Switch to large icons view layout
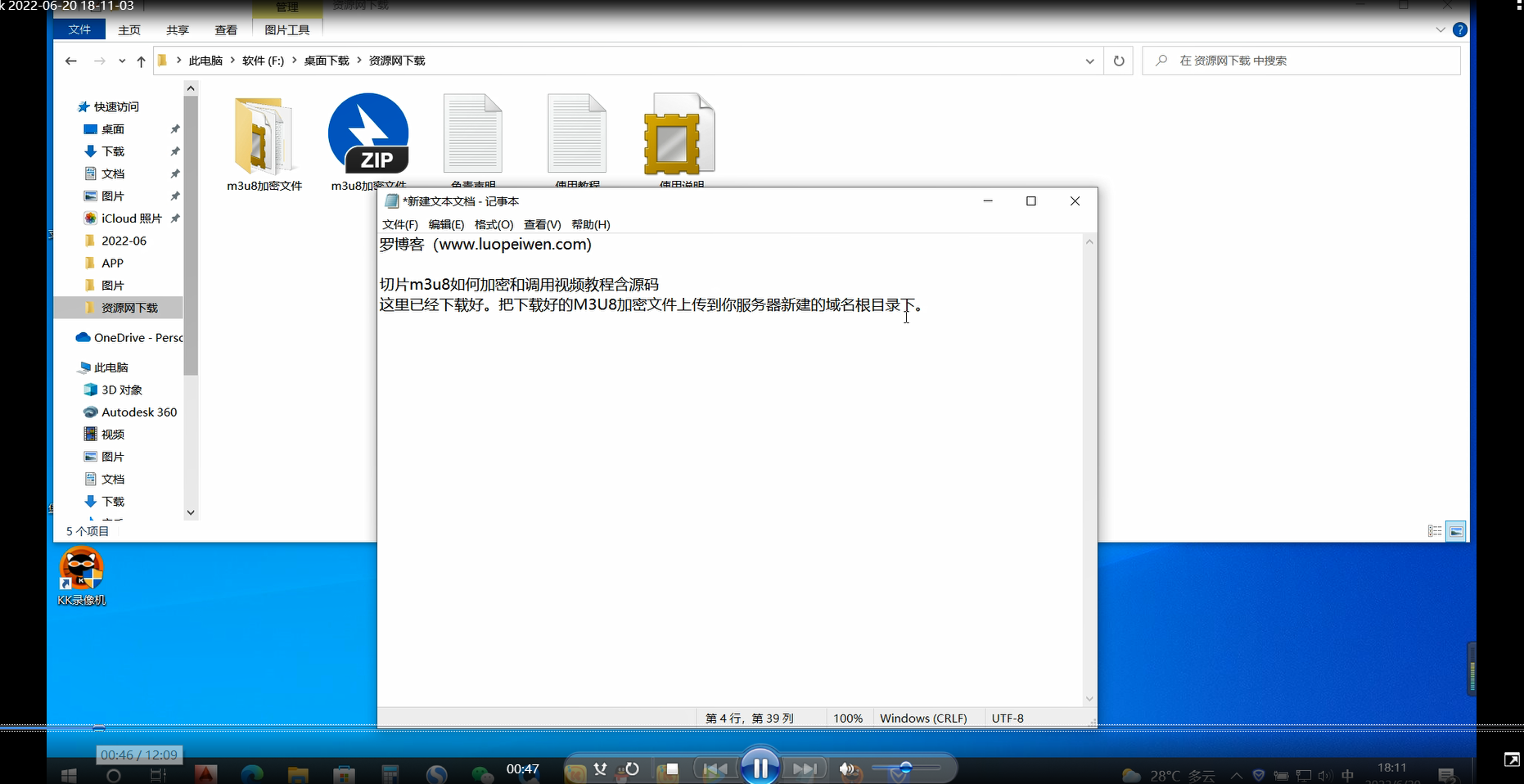The width and height of the screenshot is (1524, 784). (1456, 531)
